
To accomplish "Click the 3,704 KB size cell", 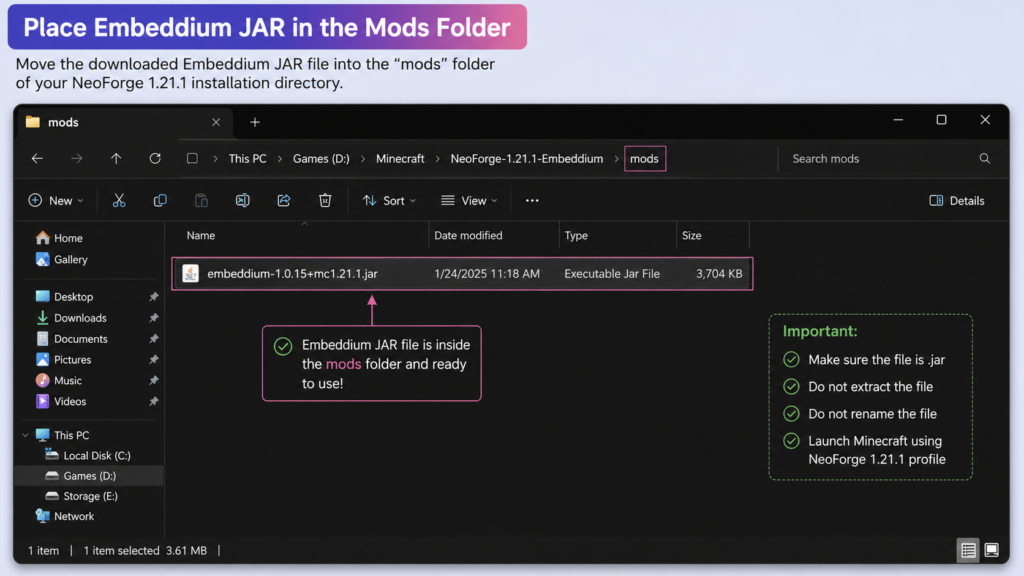I will 719,274.
